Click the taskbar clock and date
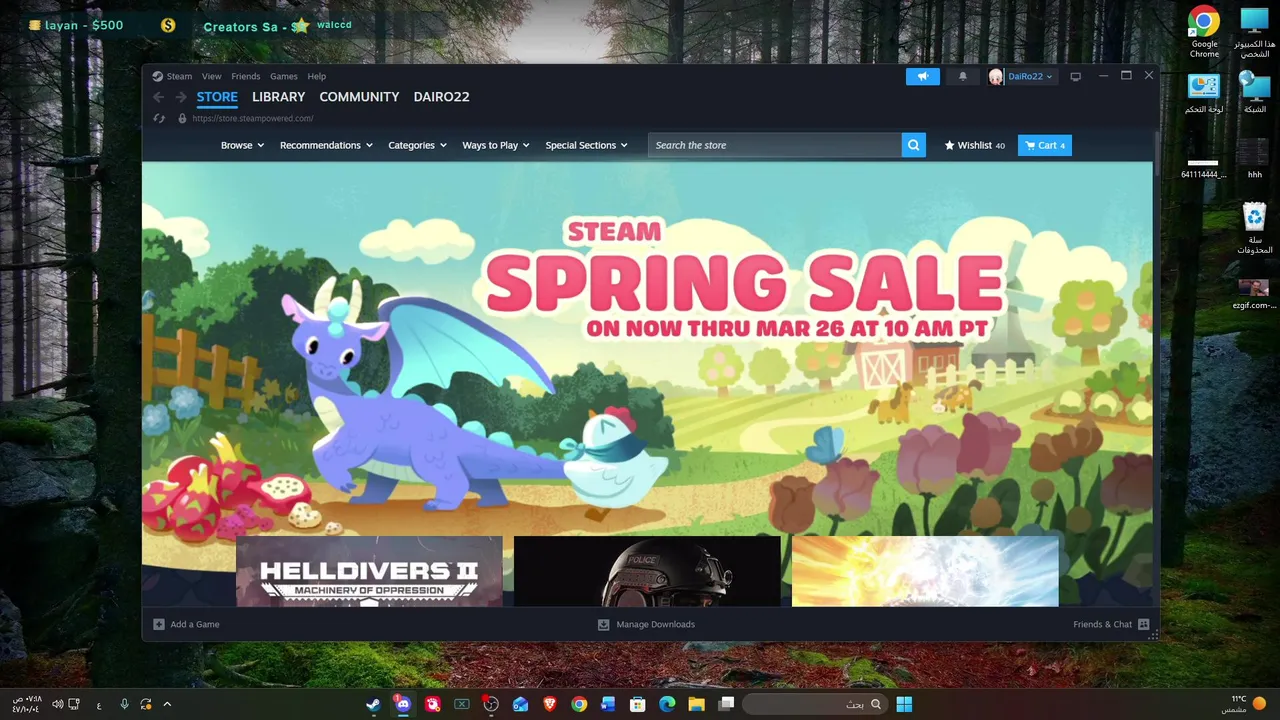Viewport: 1280px width, 720px height. click(26, 704)
